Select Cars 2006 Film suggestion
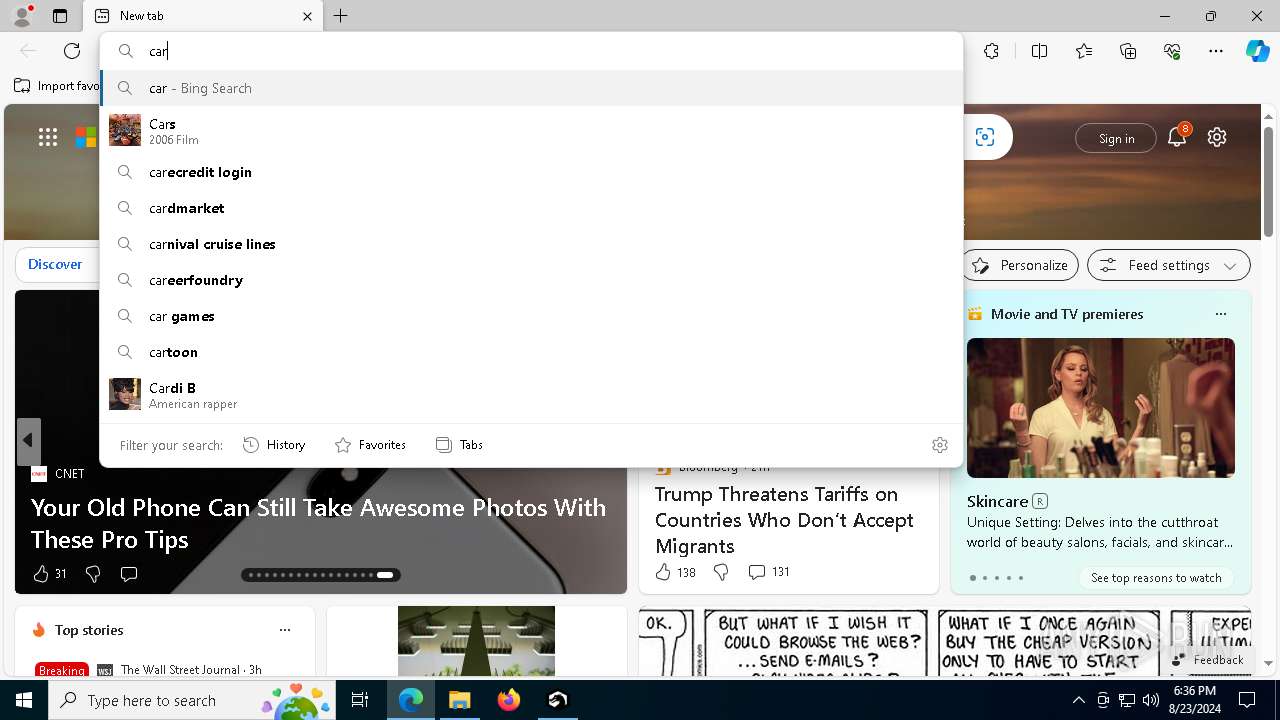The width and height of the screenshot is (1280, 720). tap(531, 130)
